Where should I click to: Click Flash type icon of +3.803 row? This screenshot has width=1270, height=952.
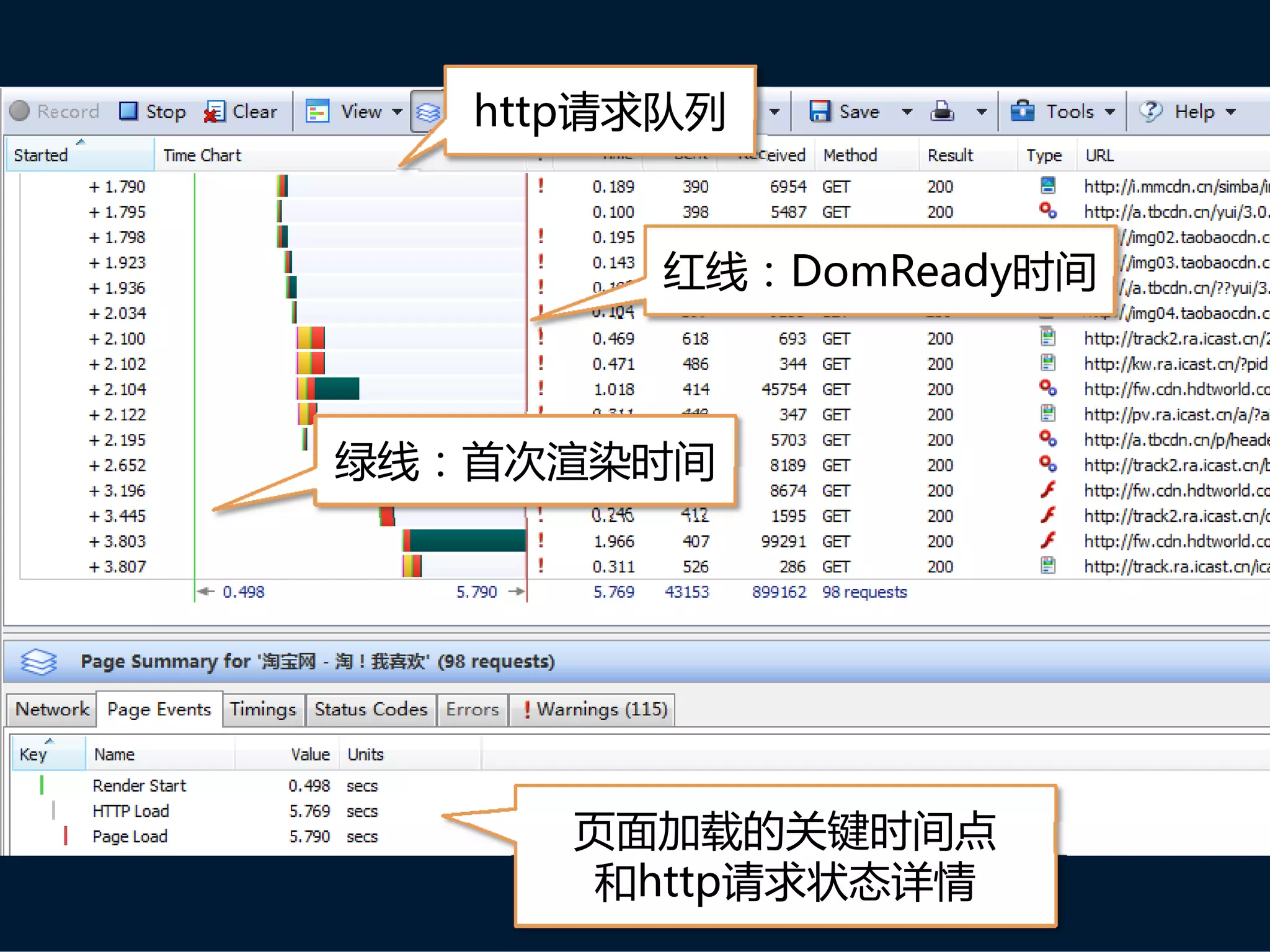1047,540
